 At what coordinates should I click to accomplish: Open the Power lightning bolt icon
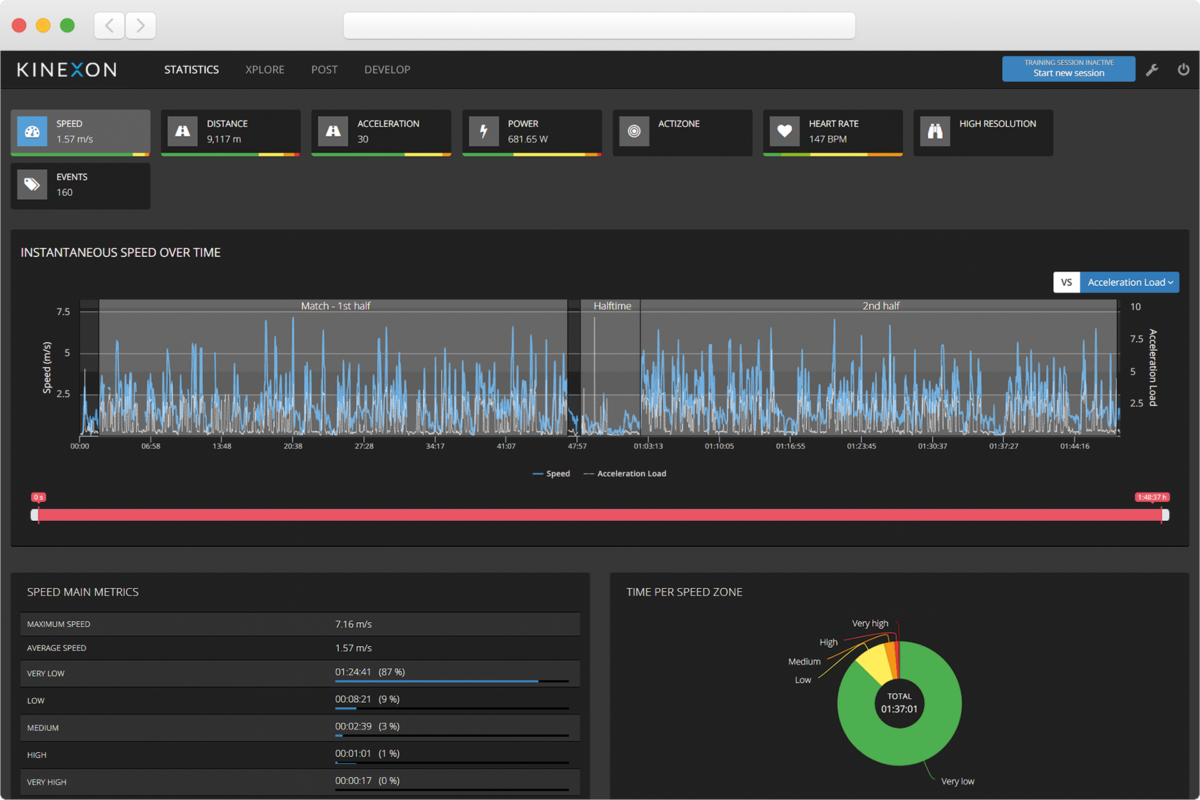[x=484, y=131]
